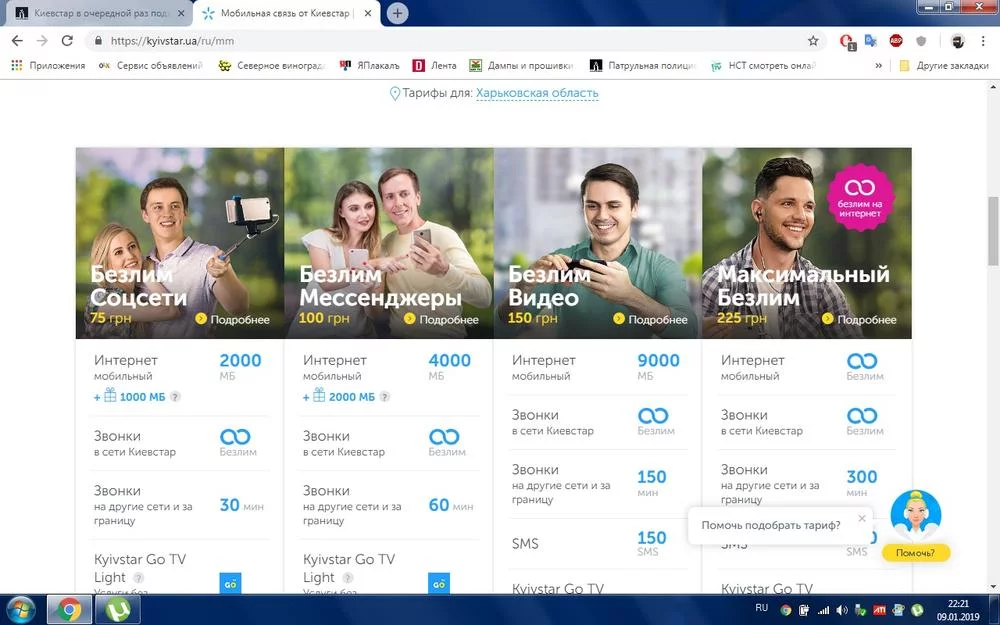The height and width of the screenshot is (625, 1000).
Task: Click the GO icon in Безлим Соцсети column
Action: pos(230,584)
